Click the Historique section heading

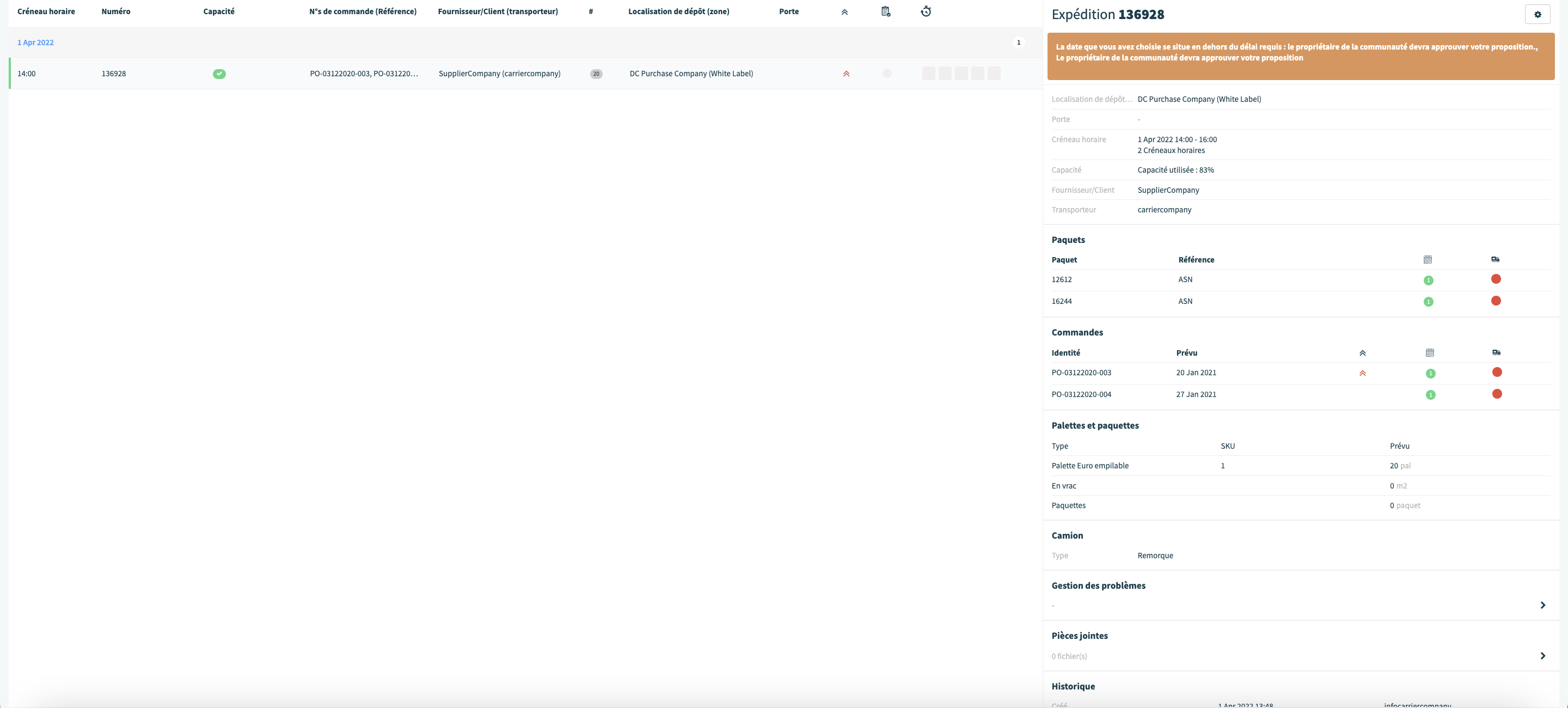coord(1073,686)
